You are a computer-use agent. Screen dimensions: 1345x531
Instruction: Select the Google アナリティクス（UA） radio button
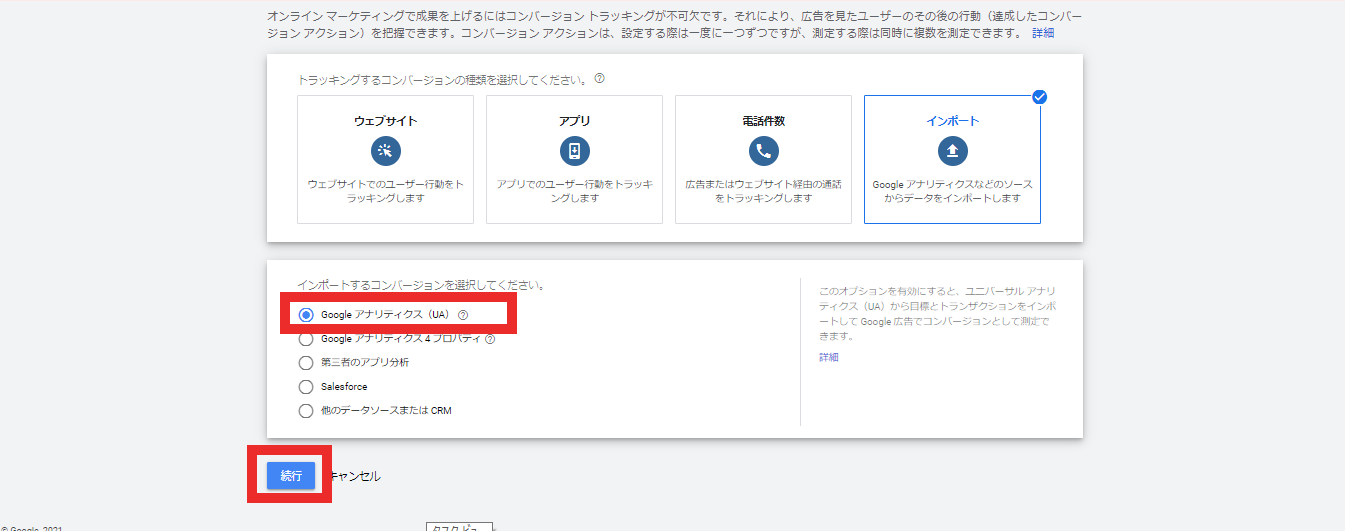coord(306,314)
